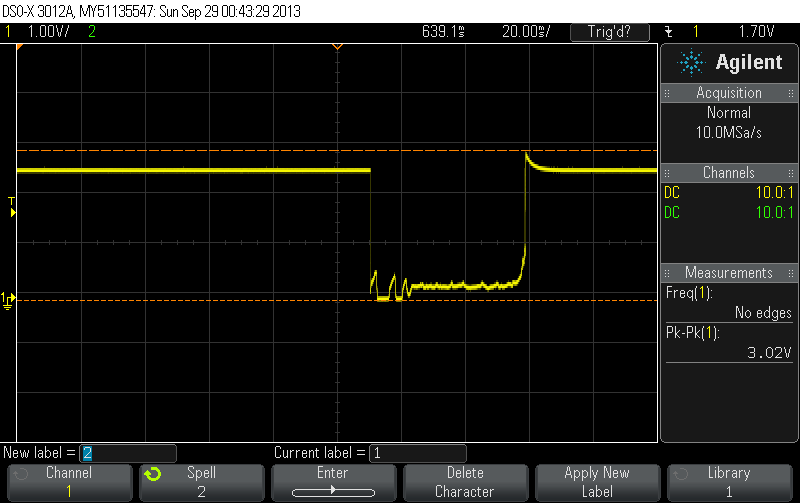Click the Current label field
The height and width of the screenshot is (503, 800).
coord(417,453)
